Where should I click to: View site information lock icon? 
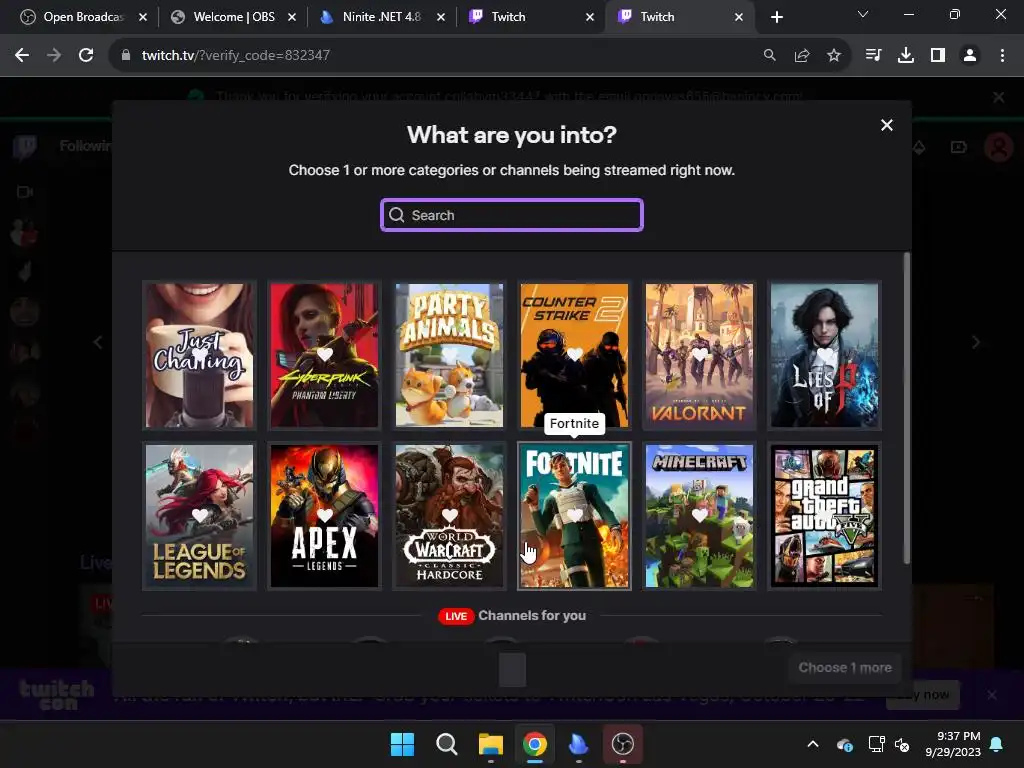(x=126, y=56)
